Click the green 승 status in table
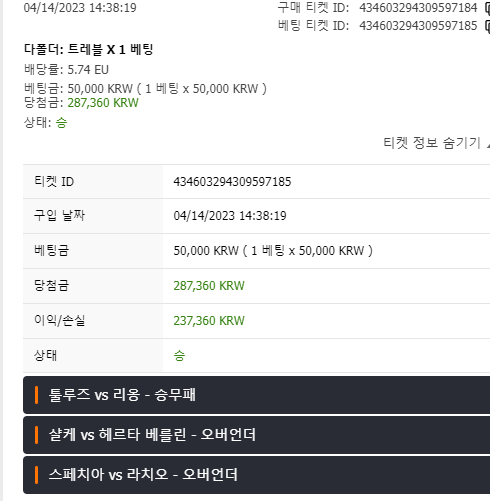 tap(179, 355)
